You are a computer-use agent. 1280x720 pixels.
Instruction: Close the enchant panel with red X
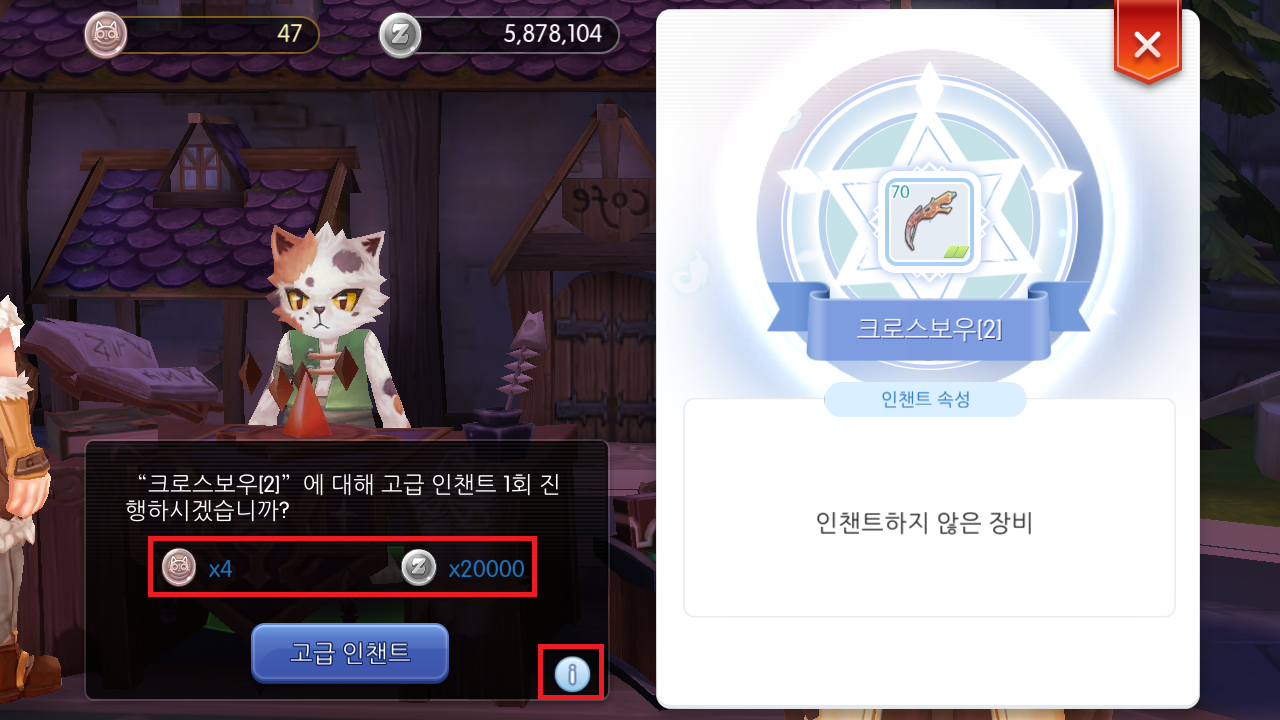coord(1147,45)
